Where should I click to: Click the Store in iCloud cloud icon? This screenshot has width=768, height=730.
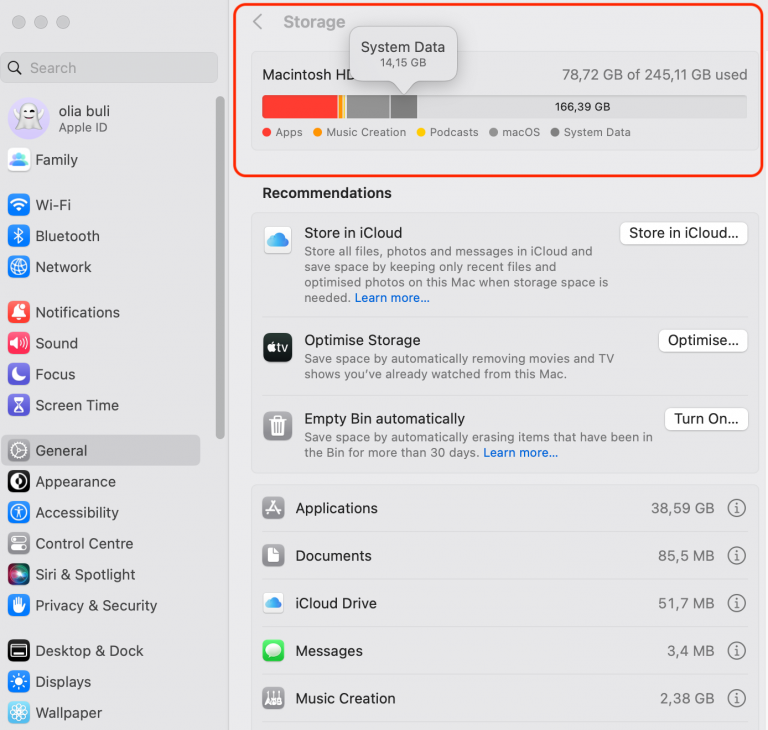[278, 240]
